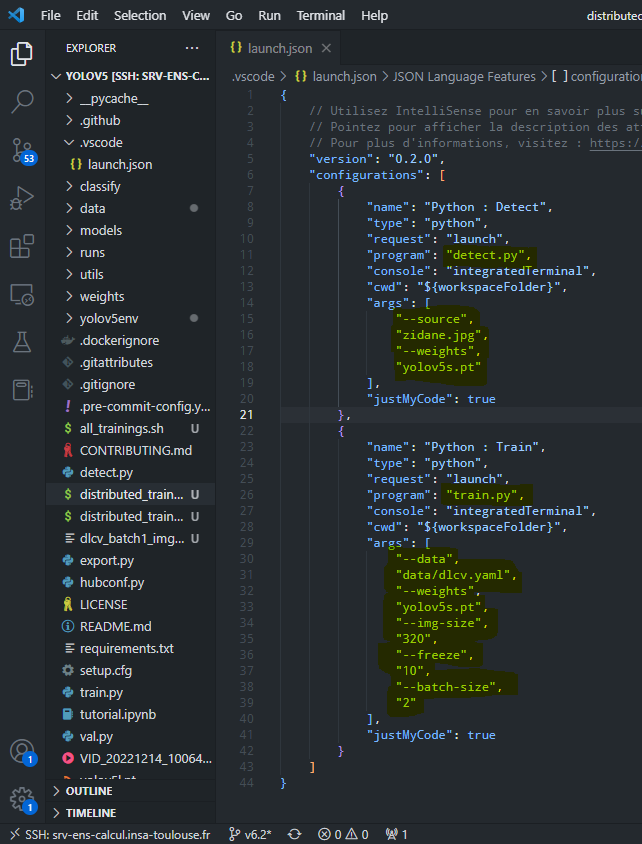Viewport: 642px width, 844px height.
Task: Open the val.py file
Action: click(131, 736)
